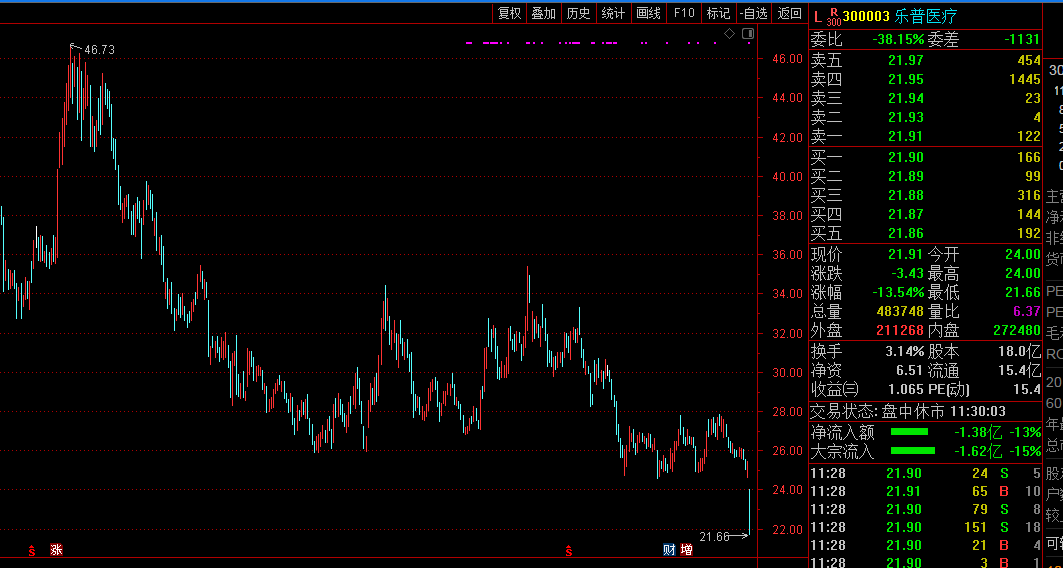Remove stock via -自选 button
Screen dimensions: 1063x568
(754, 13)
